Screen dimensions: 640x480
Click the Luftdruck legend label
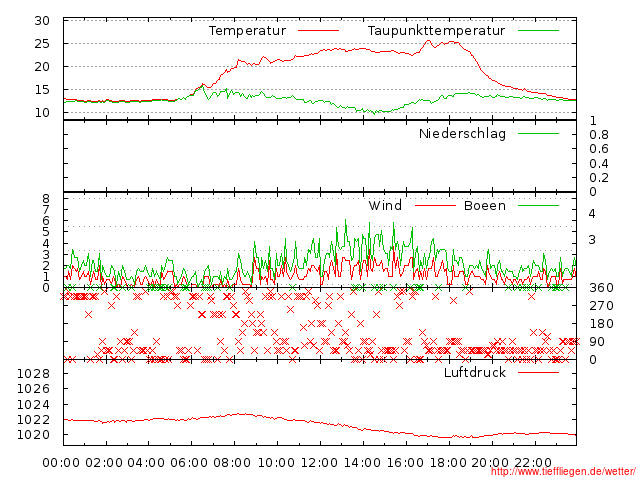(x=475, y=372)
